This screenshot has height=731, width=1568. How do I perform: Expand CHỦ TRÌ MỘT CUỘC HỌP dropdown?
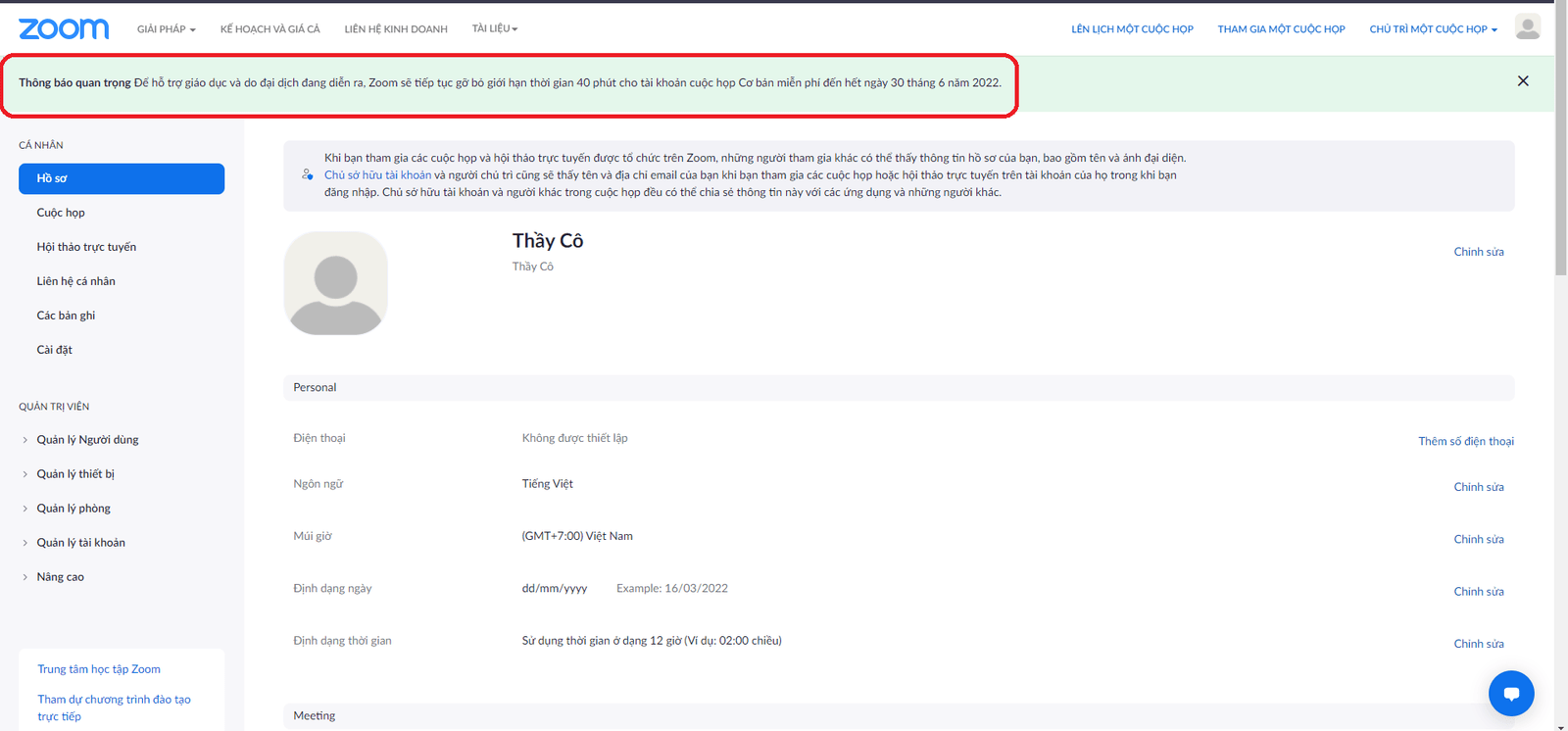tap(1433, 29)
